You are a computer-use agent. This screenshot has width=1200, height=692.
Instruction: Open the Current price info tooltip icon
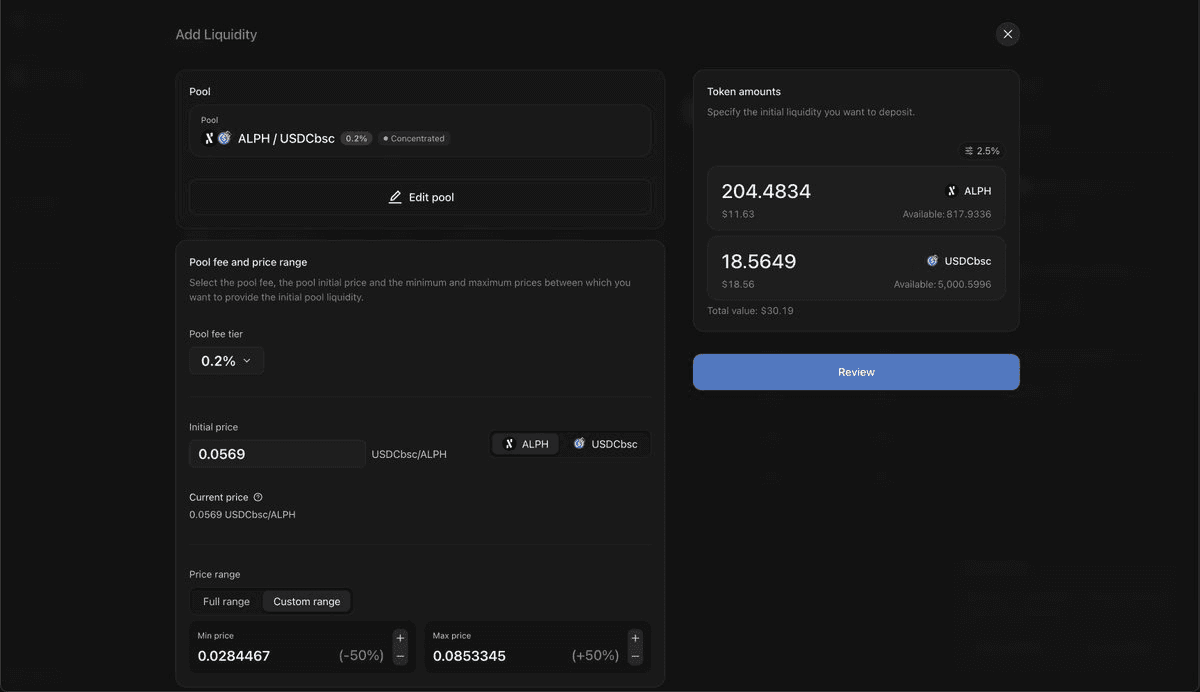(257, 496)
